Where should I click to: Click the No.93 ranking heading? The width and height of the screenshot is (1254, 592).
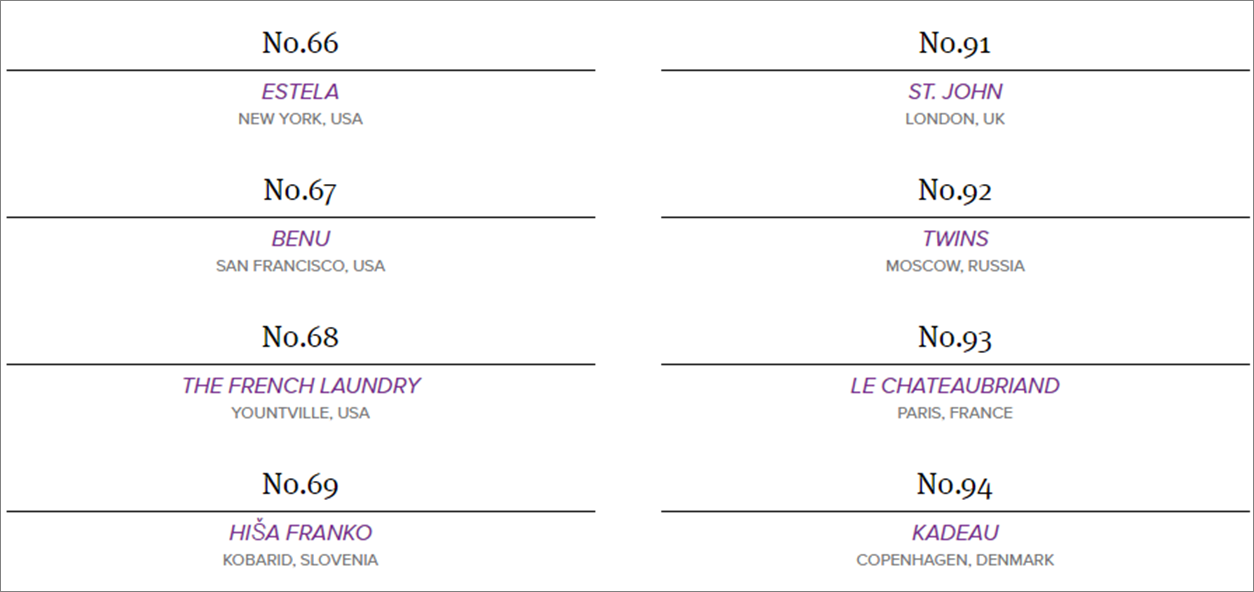pos(955,337)
